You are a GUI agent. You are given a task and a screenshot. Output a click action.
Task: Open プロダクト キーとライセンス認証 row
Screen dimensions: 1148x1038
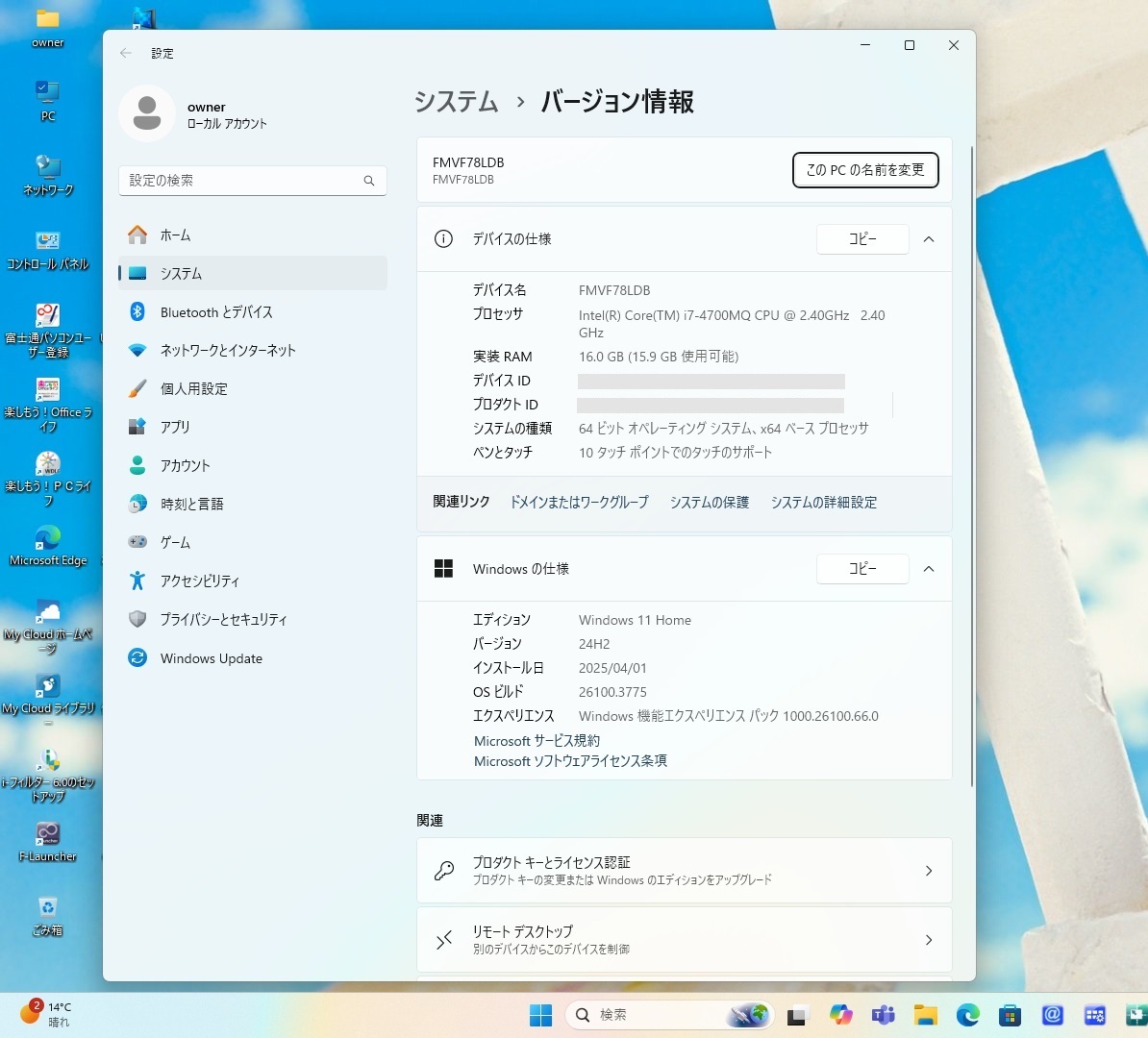(685, 871)
